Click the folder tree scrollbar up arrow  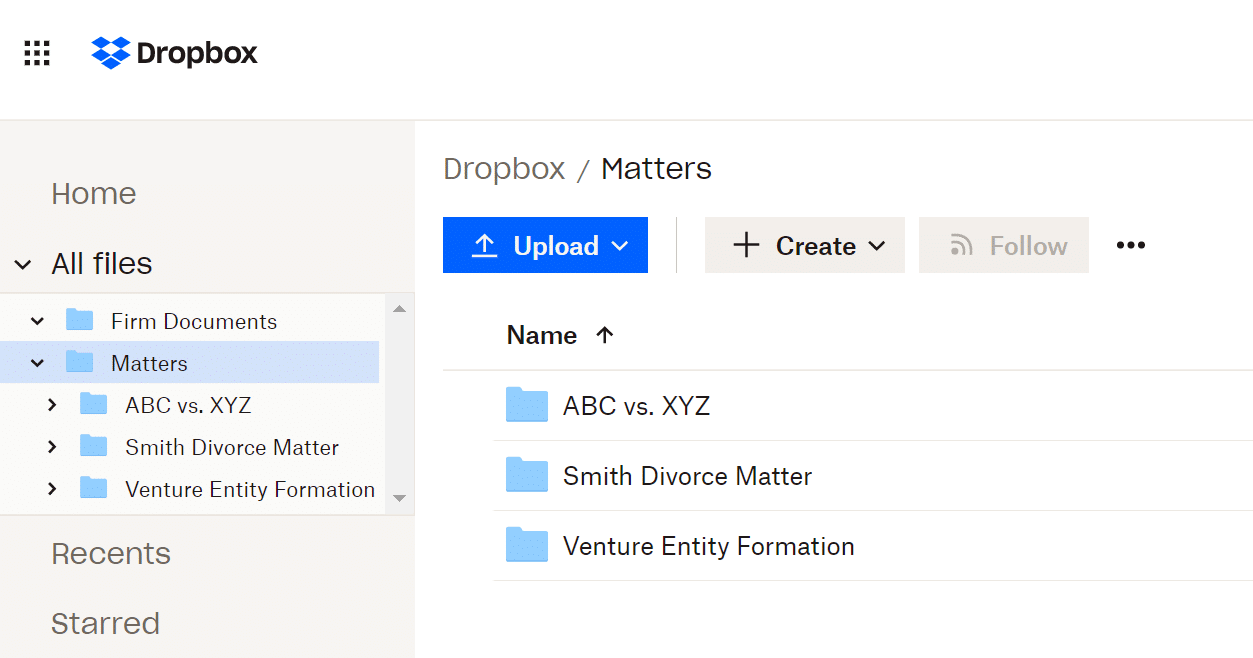(399, 309)
